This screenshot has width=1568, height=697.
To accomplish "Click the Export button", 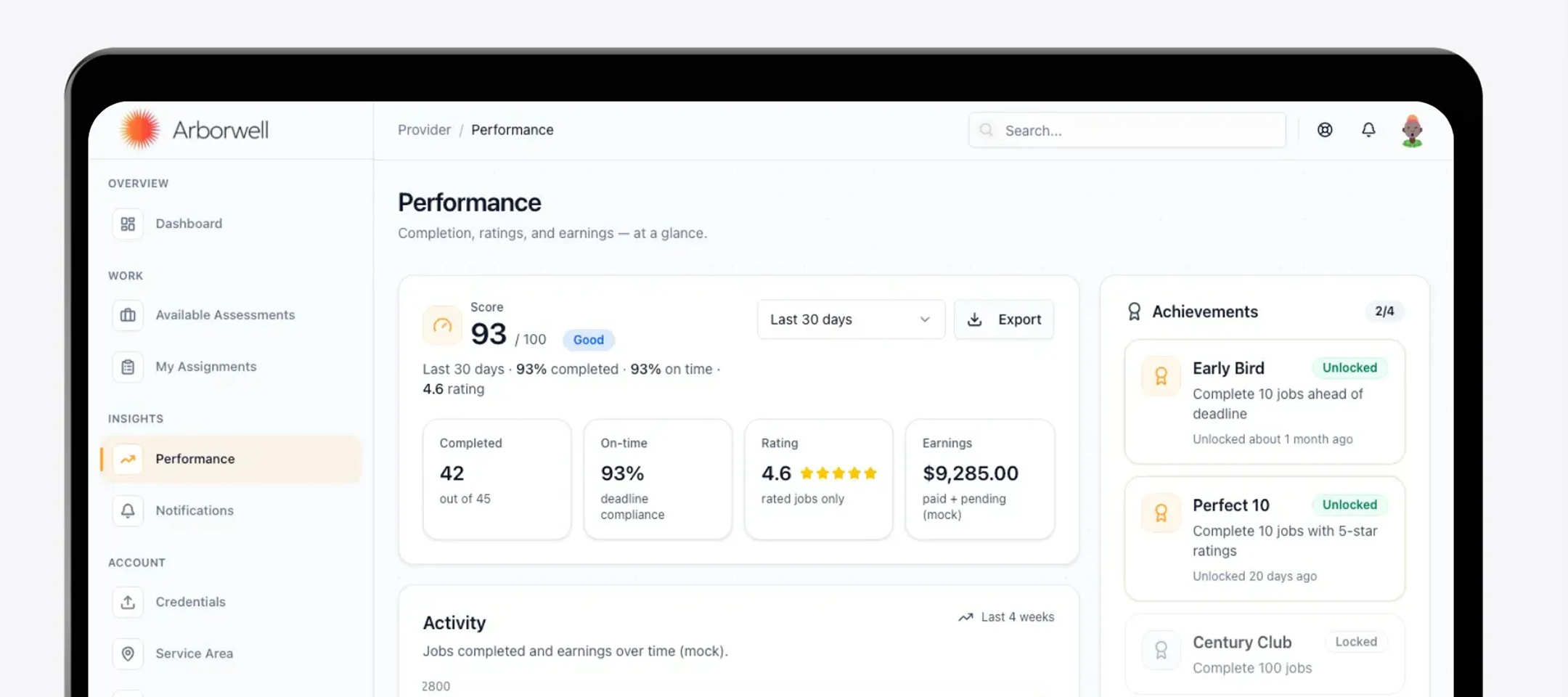I will point(1004,319).
